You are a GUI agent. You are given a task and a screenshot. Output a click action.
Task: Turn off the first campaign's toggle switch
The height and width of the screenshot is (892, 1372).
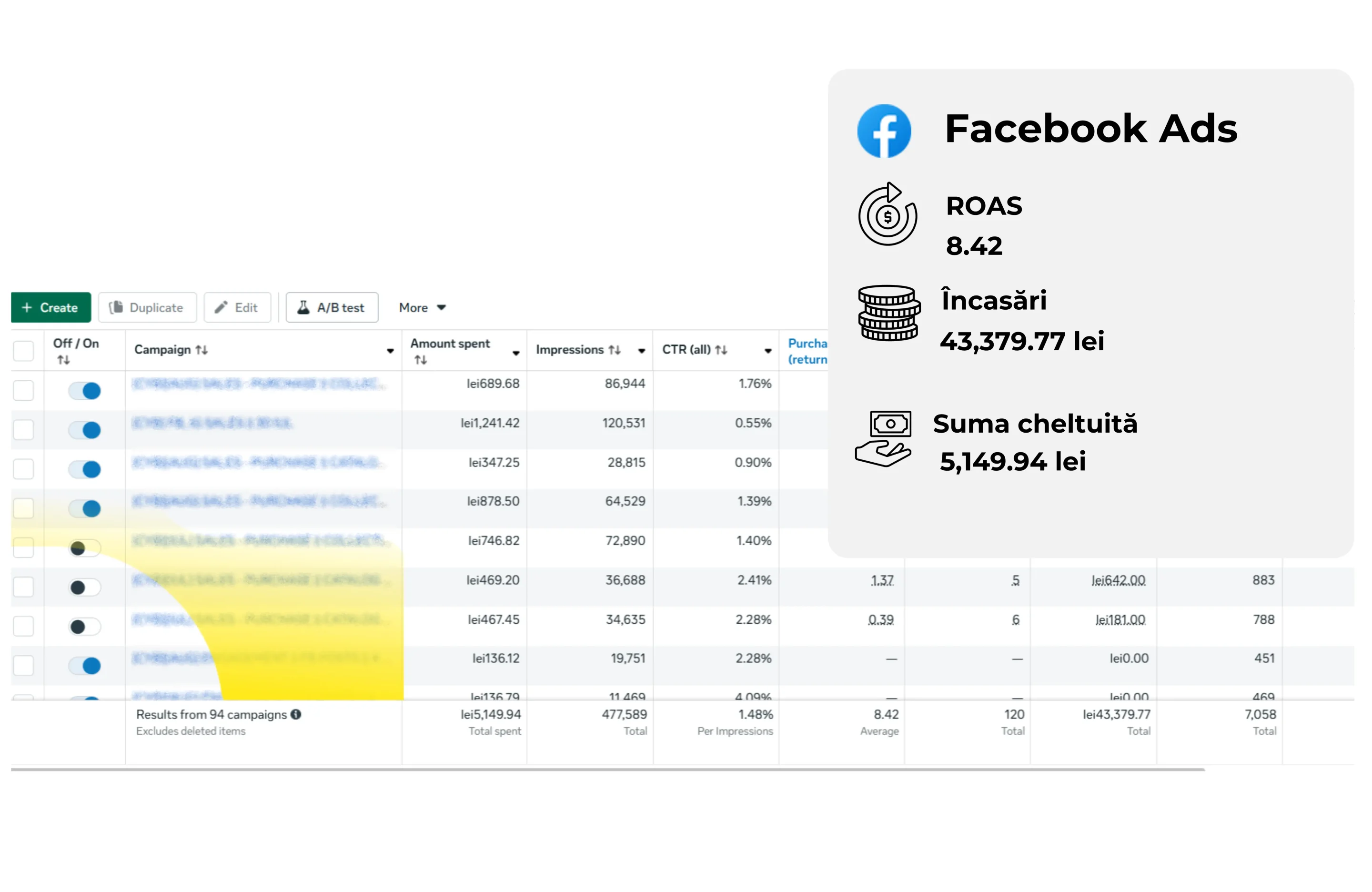84,390
